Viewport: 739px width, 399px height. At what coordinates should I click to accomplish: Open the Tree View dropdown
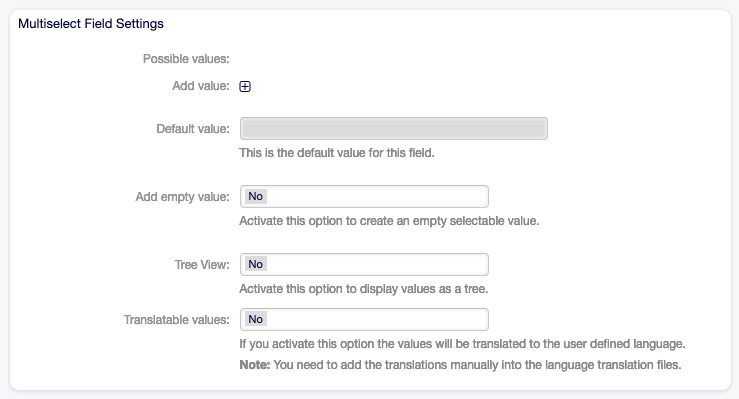[x=364, y=264]
